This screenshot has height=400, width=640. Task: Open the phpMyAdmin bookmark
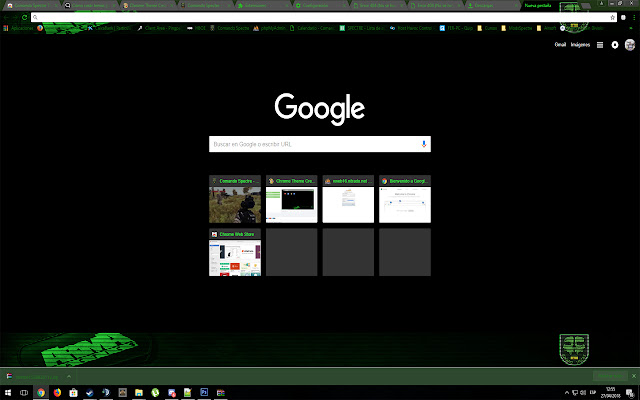pyautogui.click(x=269, y=28)
